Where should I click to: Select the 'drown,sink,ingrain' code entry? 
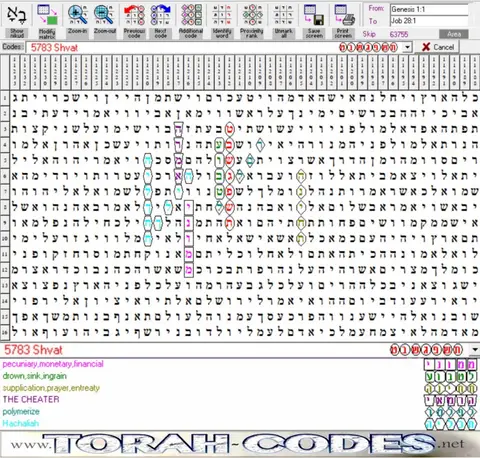(x=35, y=376)
